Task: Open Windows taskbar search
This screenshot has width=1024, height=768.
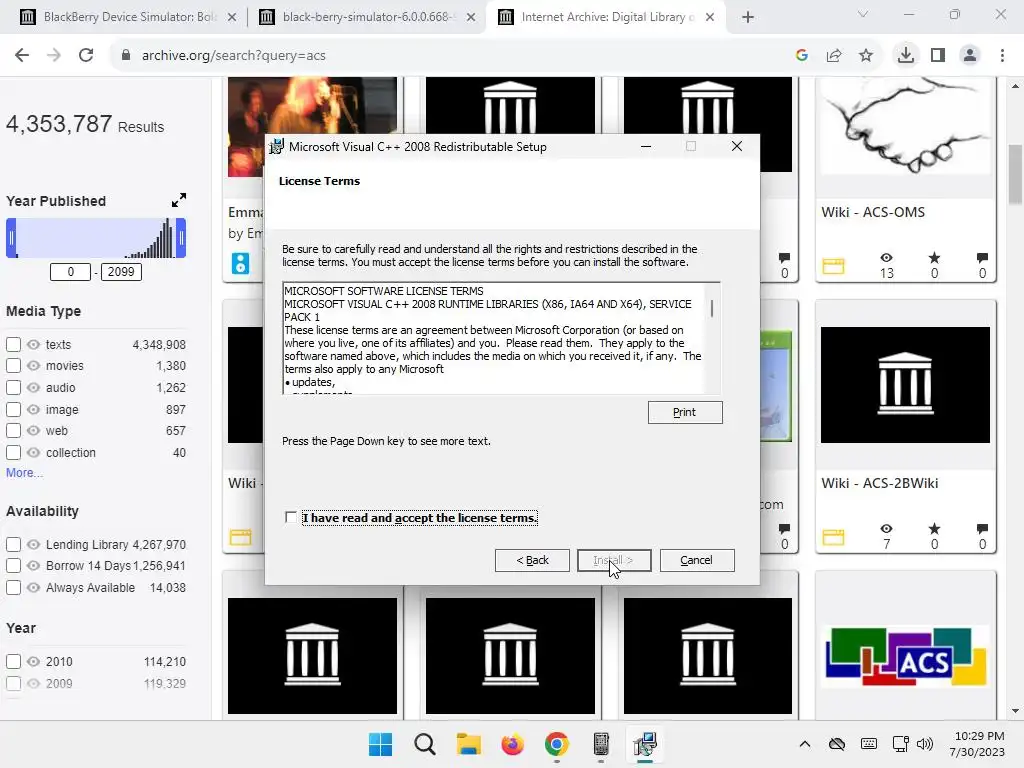Action: click(x=424, y=744)
